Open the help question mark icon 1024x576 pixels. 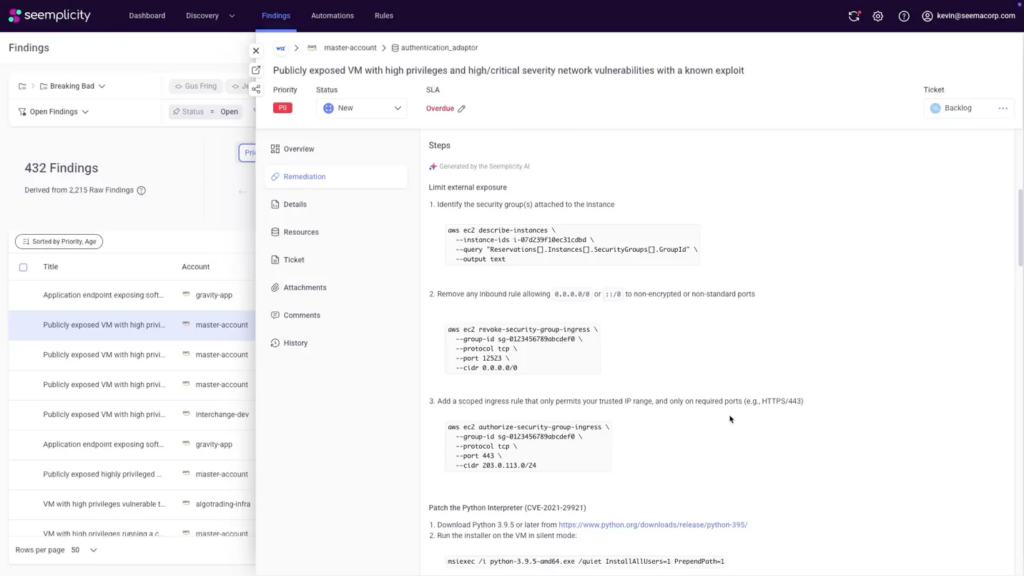[x=903, y=16]
